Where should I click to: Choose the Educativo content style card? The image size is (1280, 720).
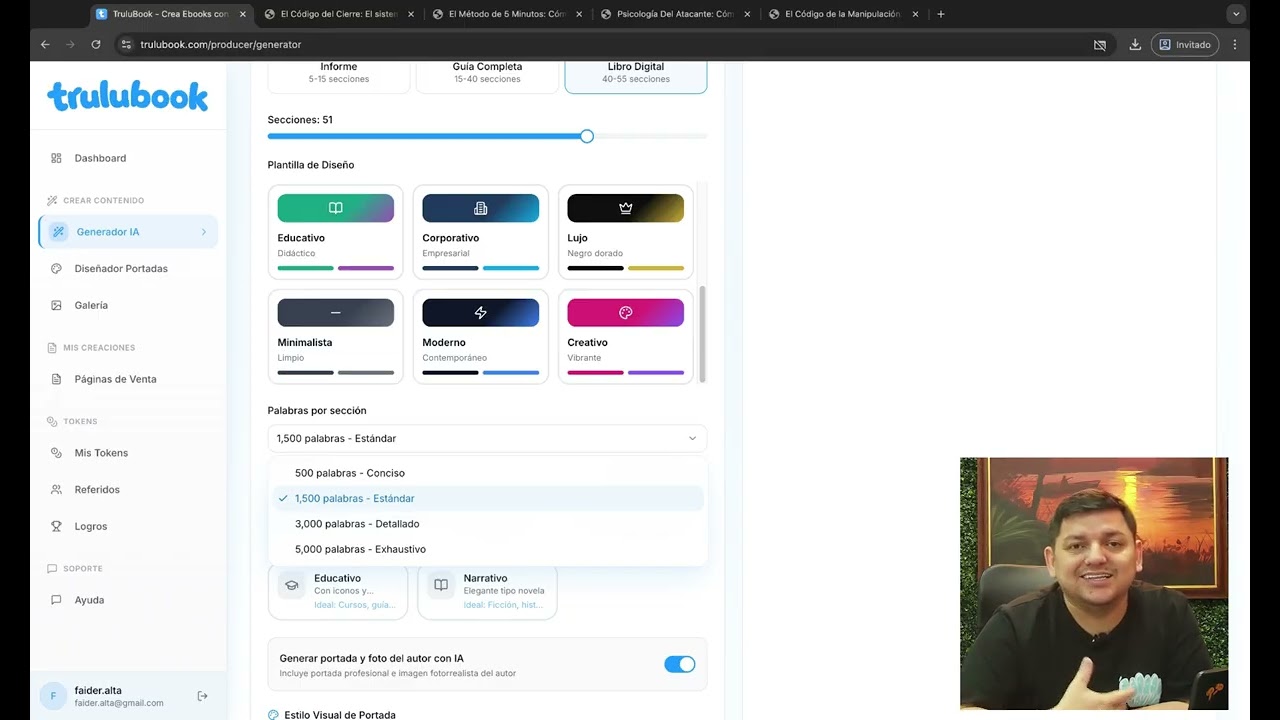pyautogui.click(x=338, y=591)
